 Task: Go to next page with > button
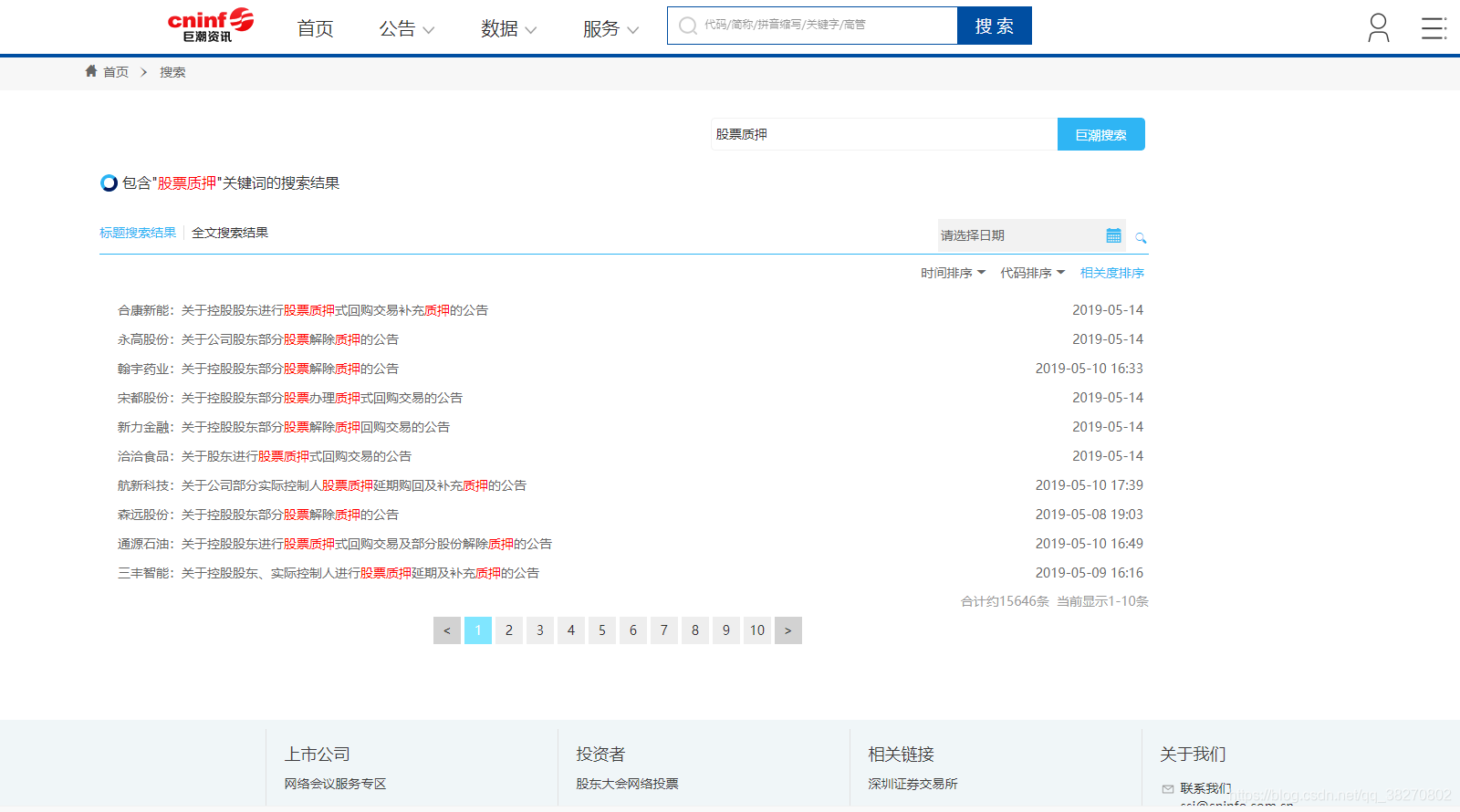click(788, 630)
